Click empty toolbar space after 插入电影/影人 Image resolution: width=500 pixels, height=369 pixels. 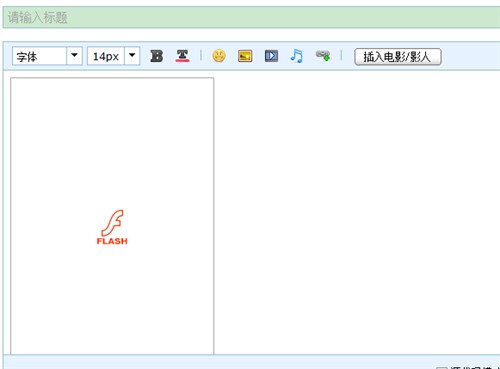[x=471, y=56]
